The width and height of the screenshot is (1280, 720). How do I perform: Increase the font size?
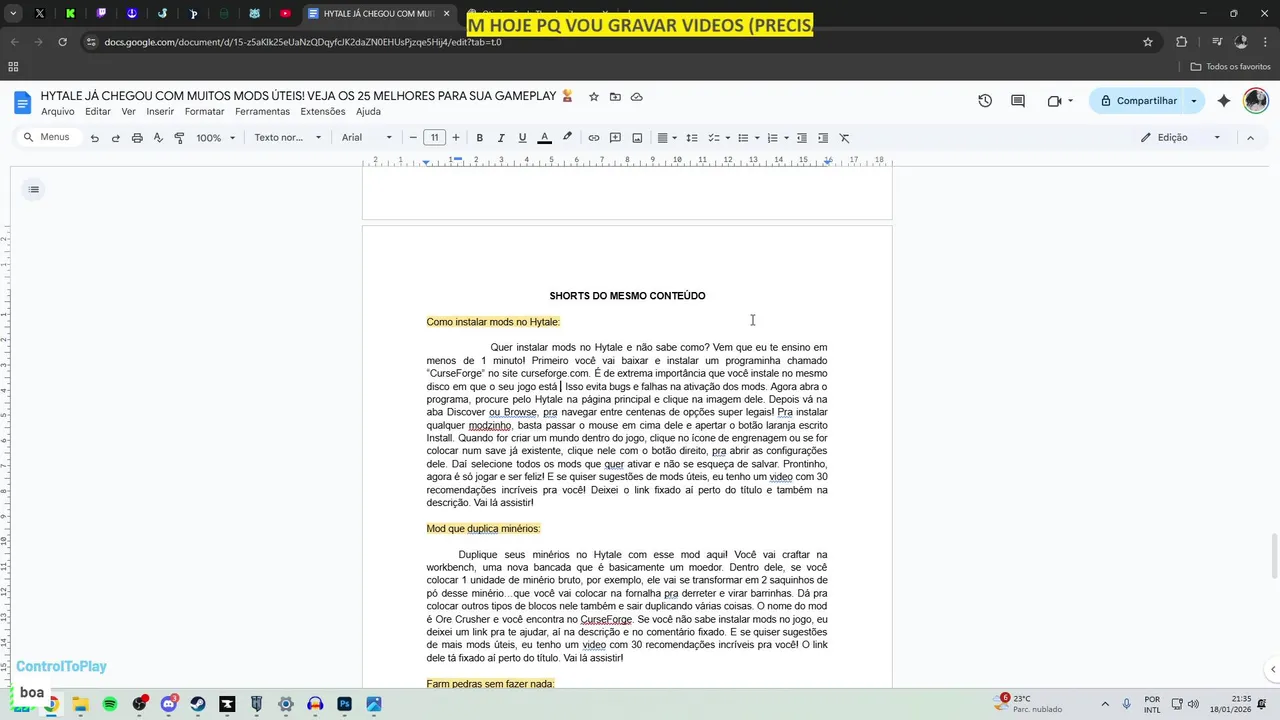pos(456,138)
